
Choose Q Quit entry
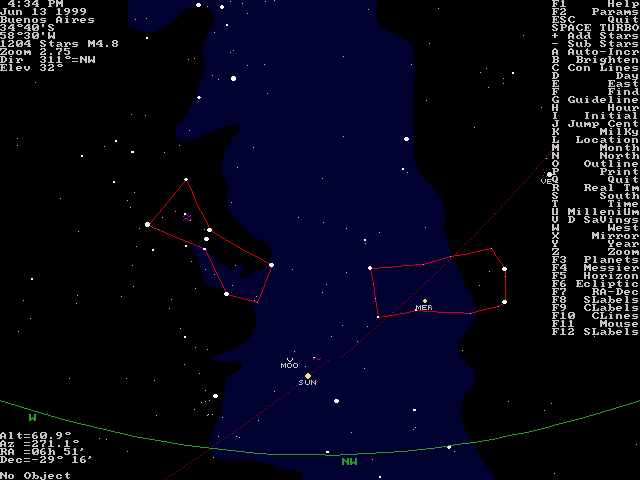pos(596,180)
